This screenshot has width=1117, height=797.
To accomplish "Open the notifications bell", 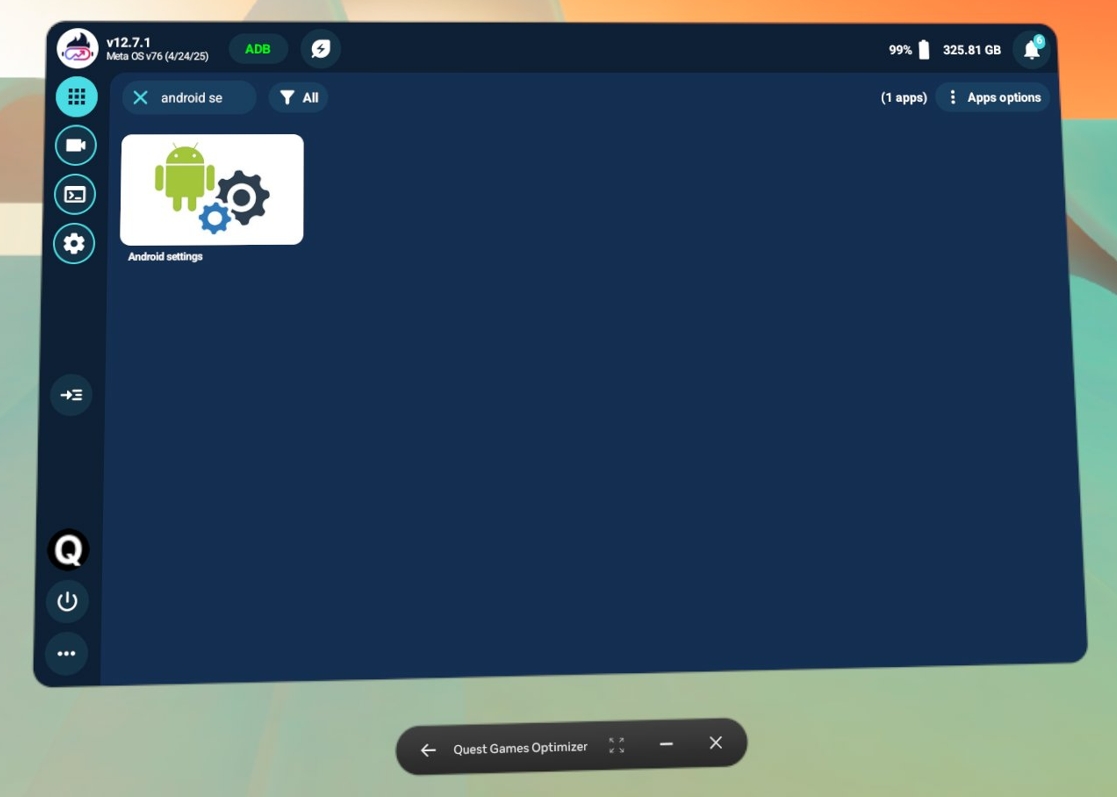I will [1032, 50].
